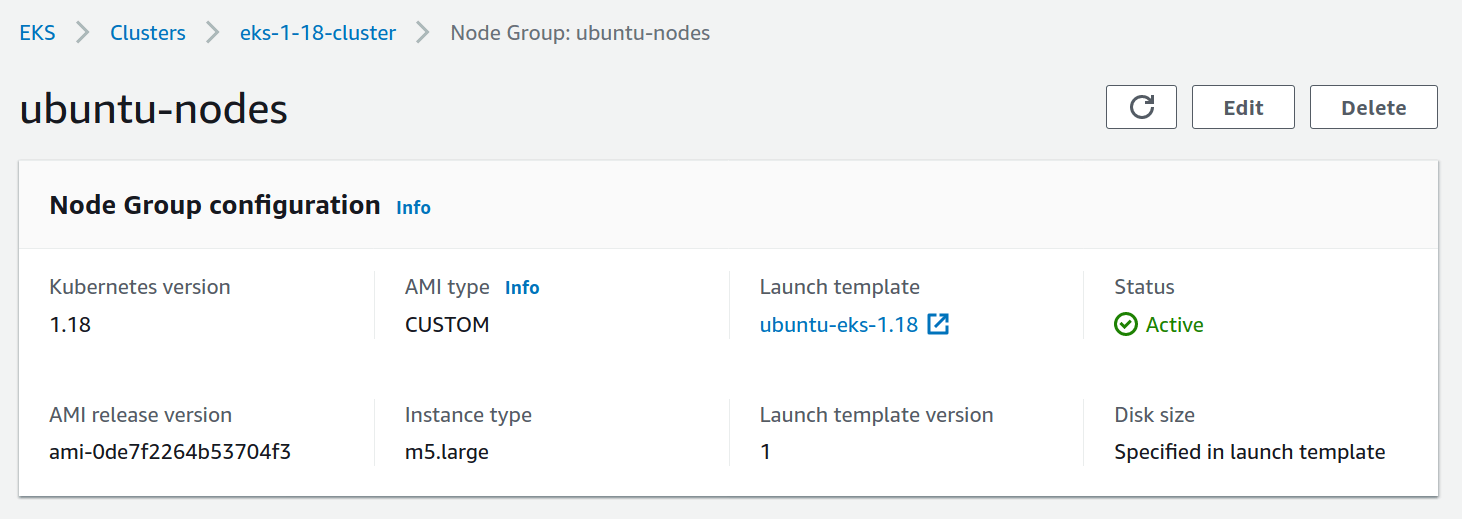Click Node Group: ubuntu-nodes breadcrumb text
This screenshot has height=519, width=1462.
(580, 32)
